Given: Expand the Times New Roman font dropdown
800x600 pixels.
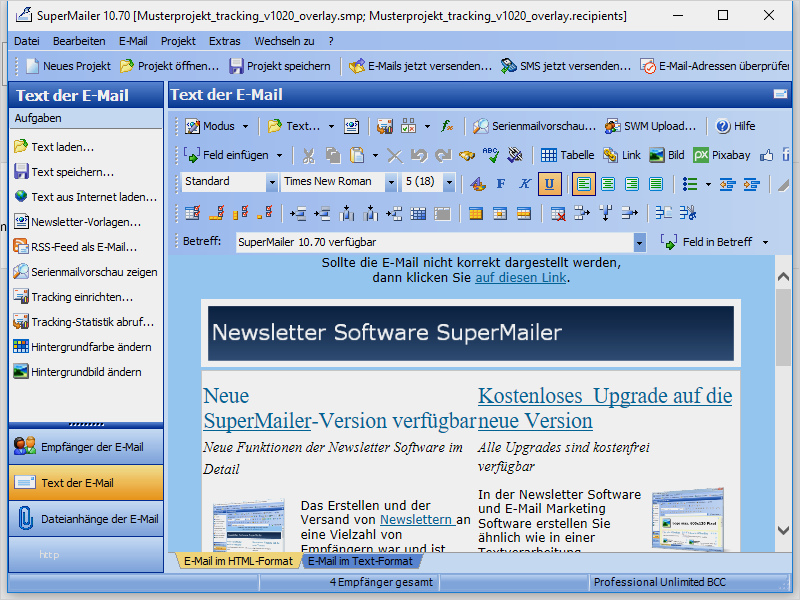Looking at the screenshot, I should click(x=390, y=182).
